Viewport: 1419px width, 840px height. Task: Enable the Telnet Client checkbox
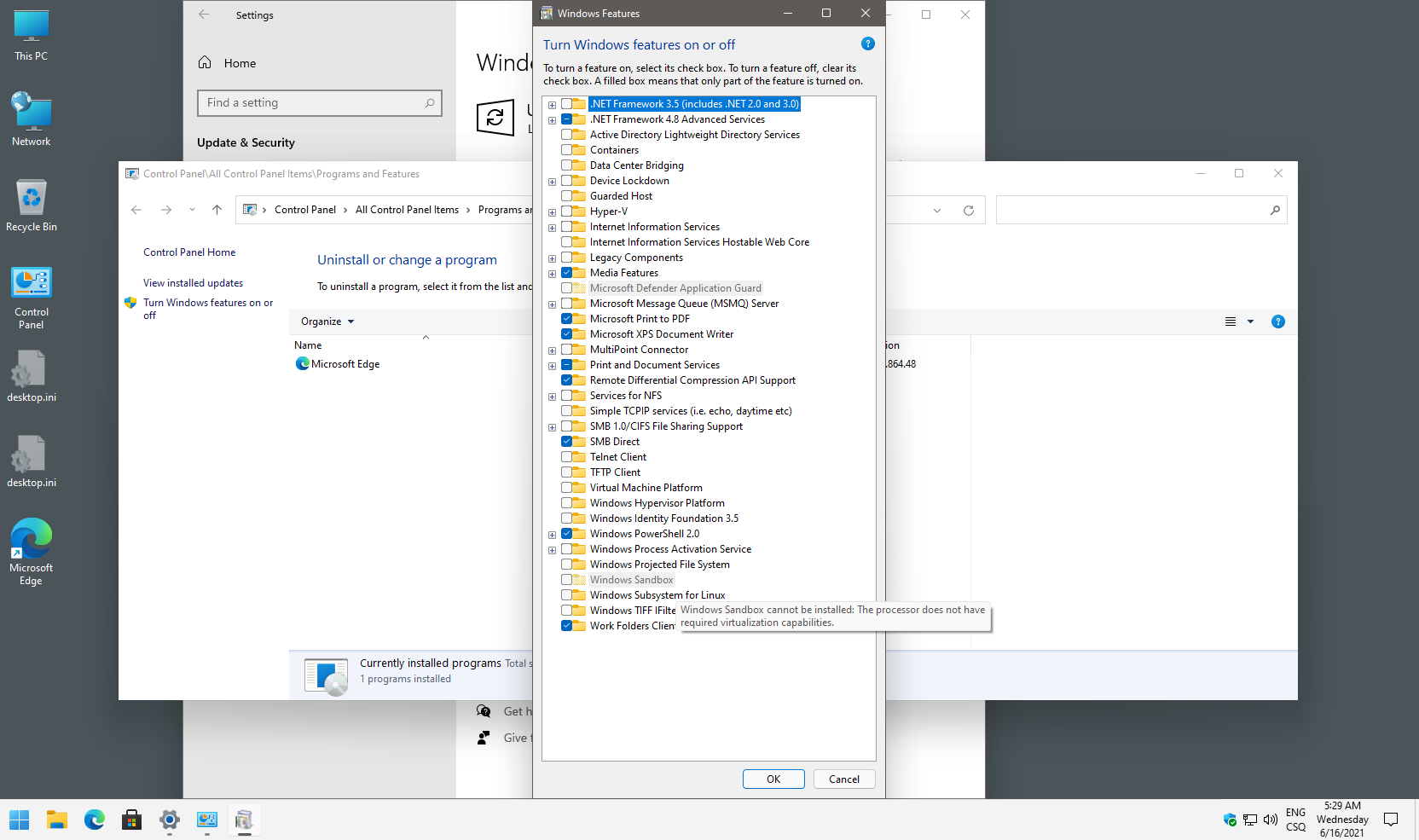pyautogui.click(x=567, y=457)
